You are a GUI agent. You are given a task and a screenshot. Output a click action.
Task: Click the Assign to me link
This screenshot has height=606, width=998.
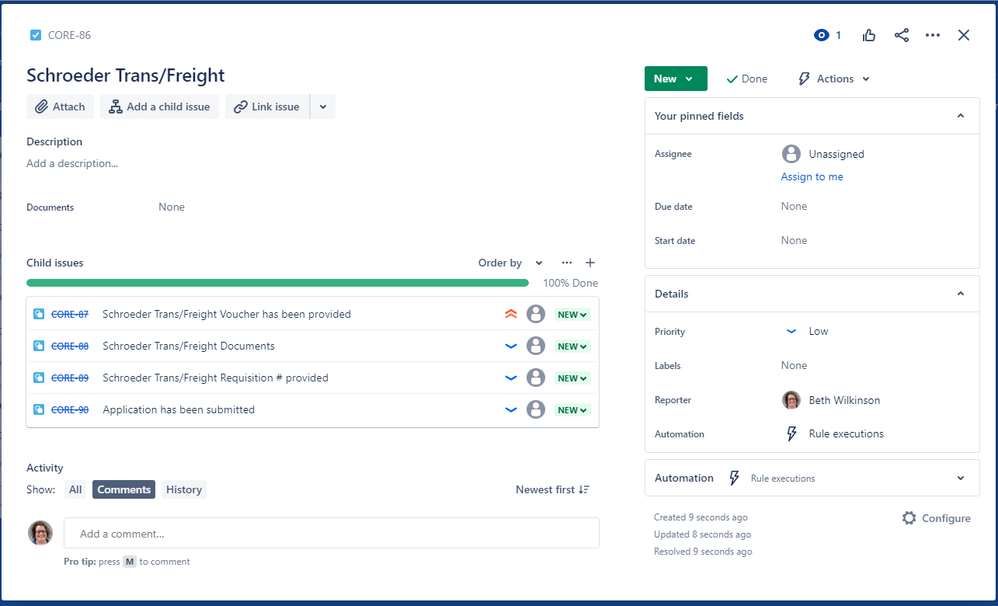[x=811, y=176]
